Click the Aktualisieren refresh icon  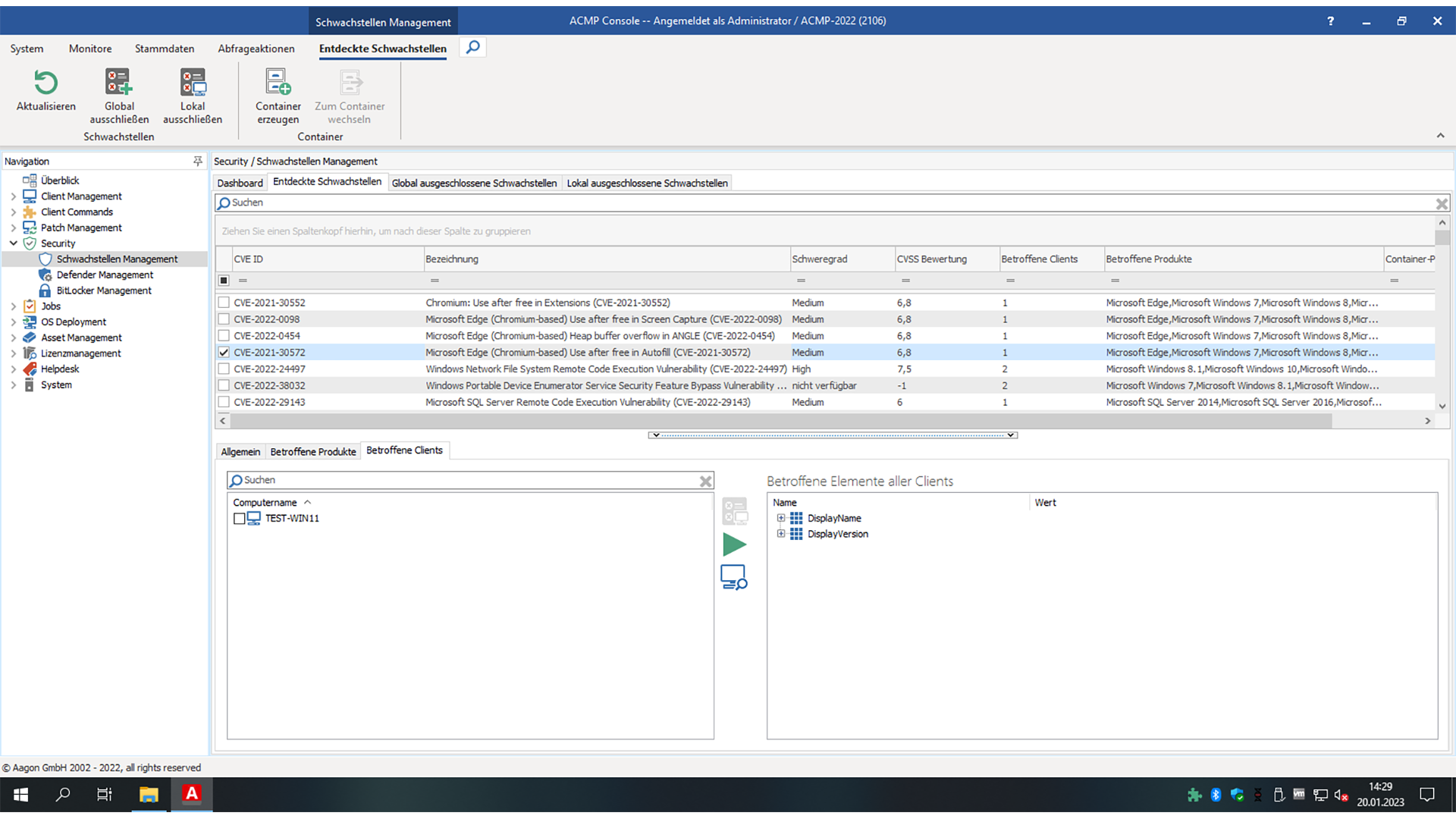(45, 82)
